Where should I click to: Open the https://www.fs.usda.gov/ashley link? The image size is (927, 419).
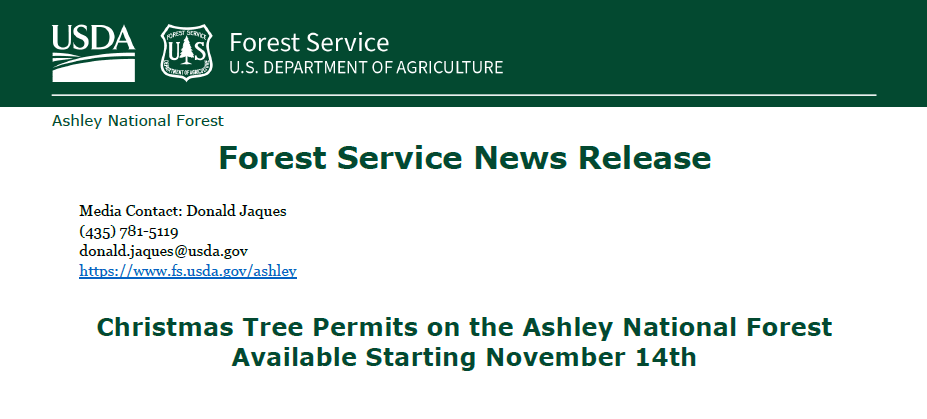tap(188, 271)
